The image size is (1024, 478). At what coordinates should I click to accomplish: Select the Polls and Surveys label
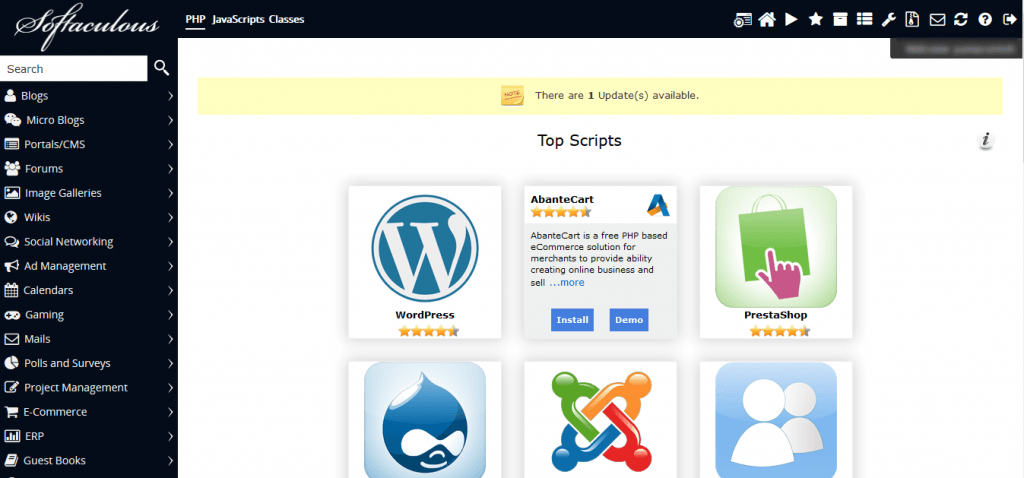[x=67, y=363]
